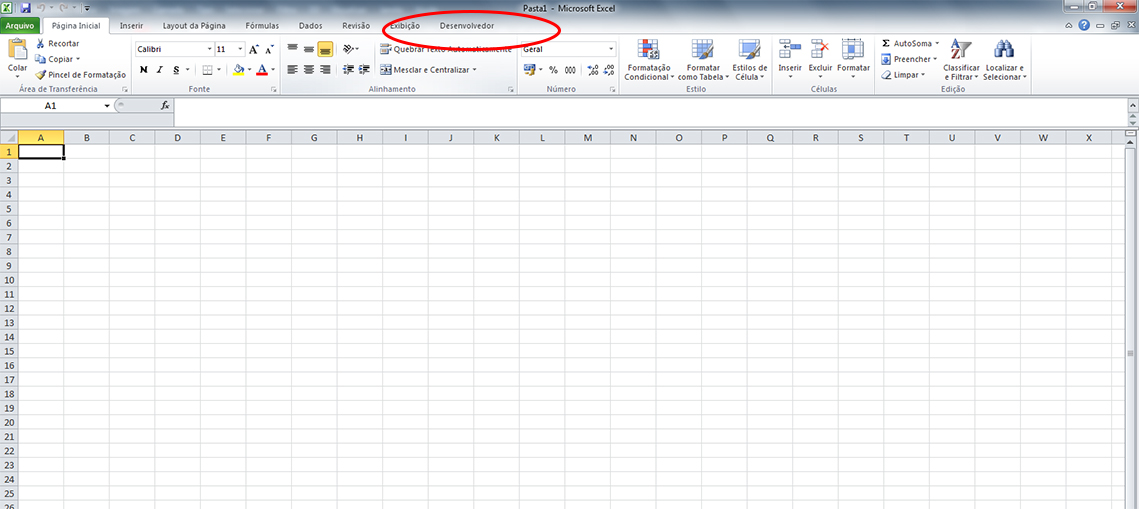Click accounting currency format icon
This screenshot has width=1139, height=509.
530,70
